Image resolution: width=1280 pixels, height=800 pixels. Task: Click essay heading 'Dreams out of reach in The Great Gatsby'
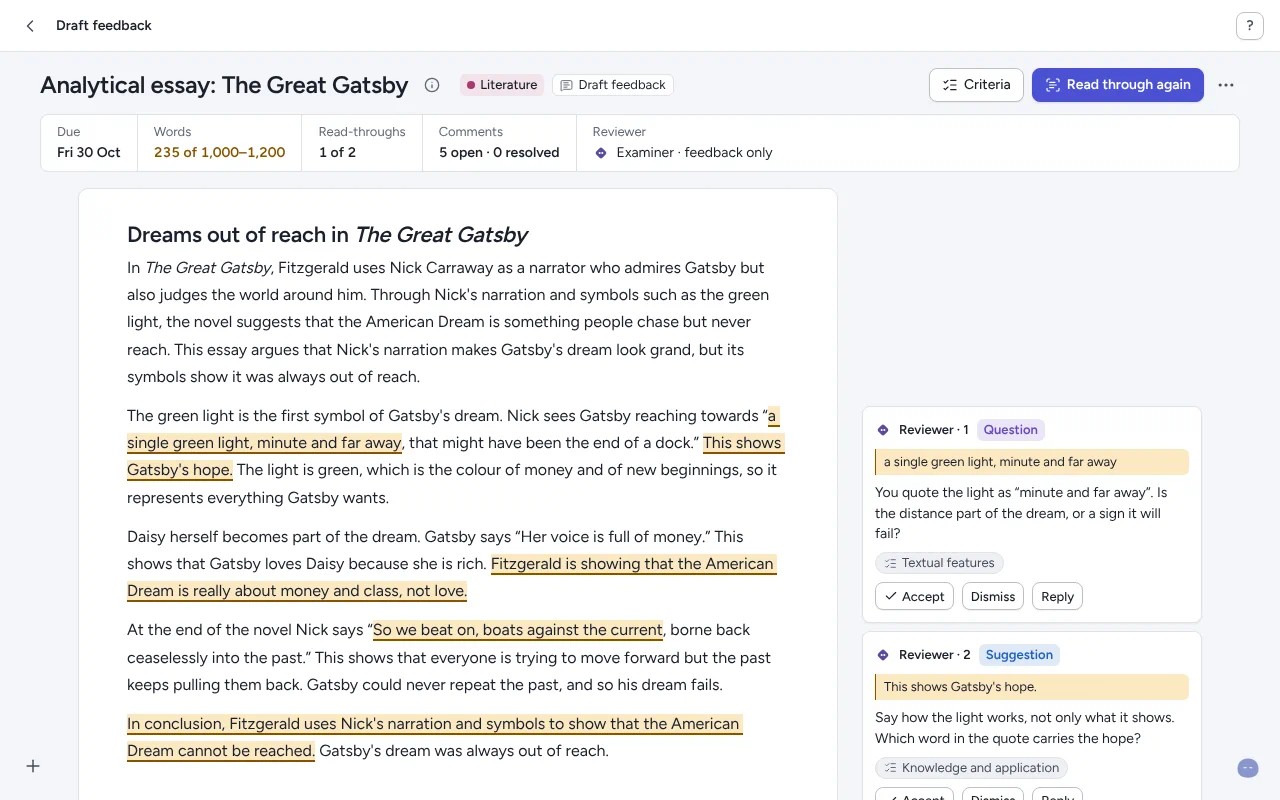point(327,235)
